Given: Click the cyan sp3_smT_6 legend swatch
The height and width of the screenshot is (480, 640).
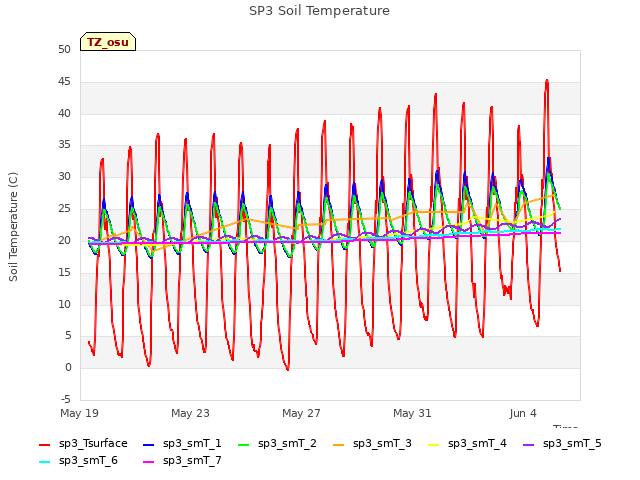Looking at the screenshot, I should [x=44, y=462].
